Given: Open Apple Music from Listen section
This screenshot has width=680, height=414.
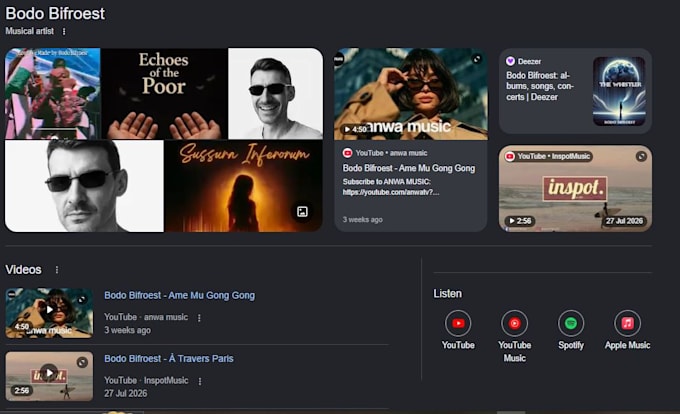Looking at the screenshot, I should [x=627, y=323].
